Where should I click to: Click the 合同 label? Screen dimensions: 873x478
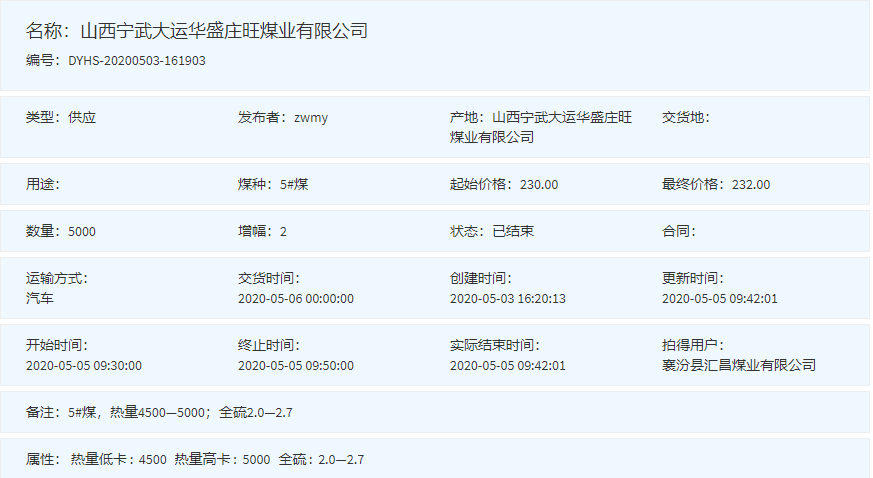click(679, 231)
